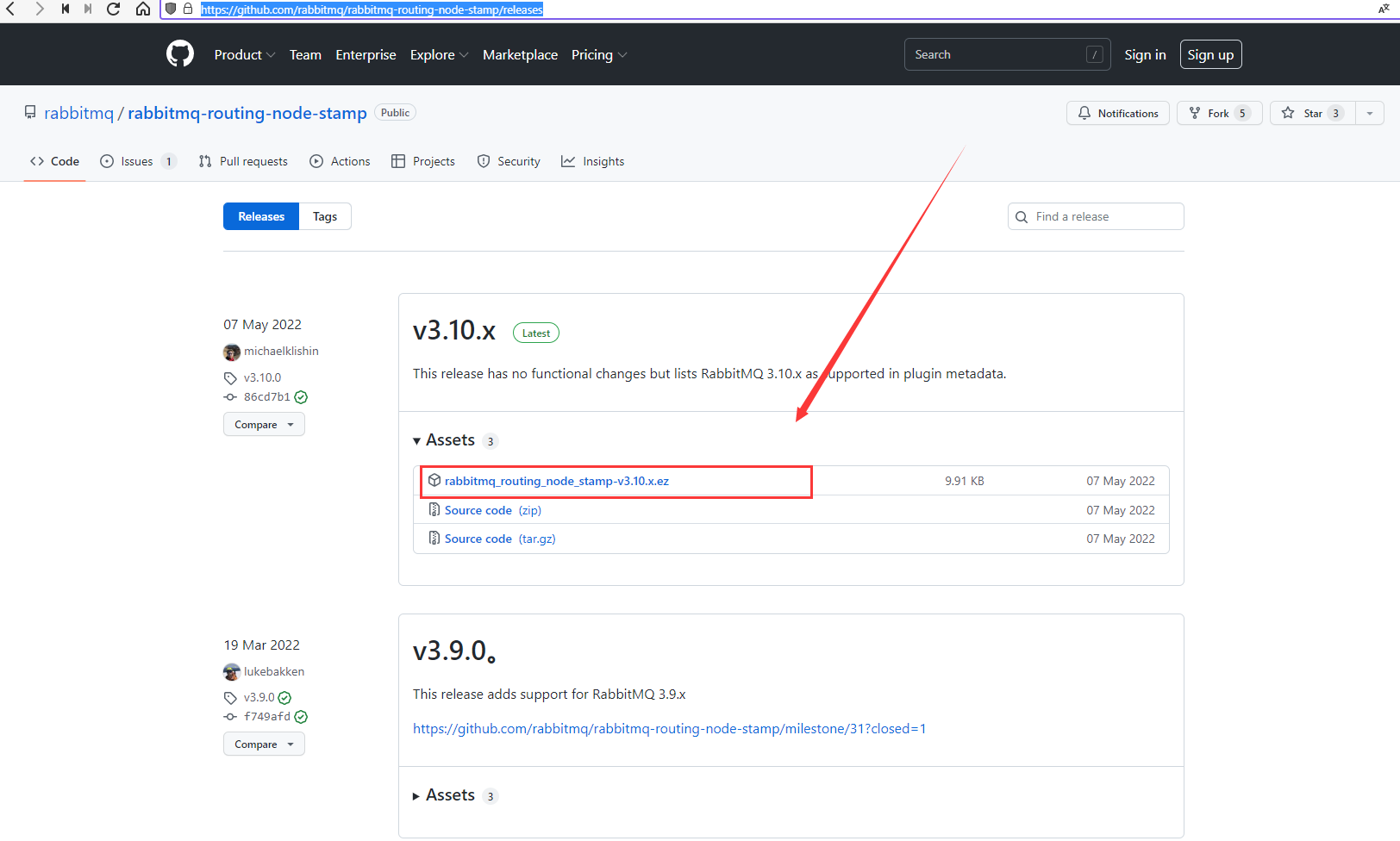The width and height of the screenshot is (1400, 841).
Task: Click the GitHub Search field
Action: pos(1007,54)
